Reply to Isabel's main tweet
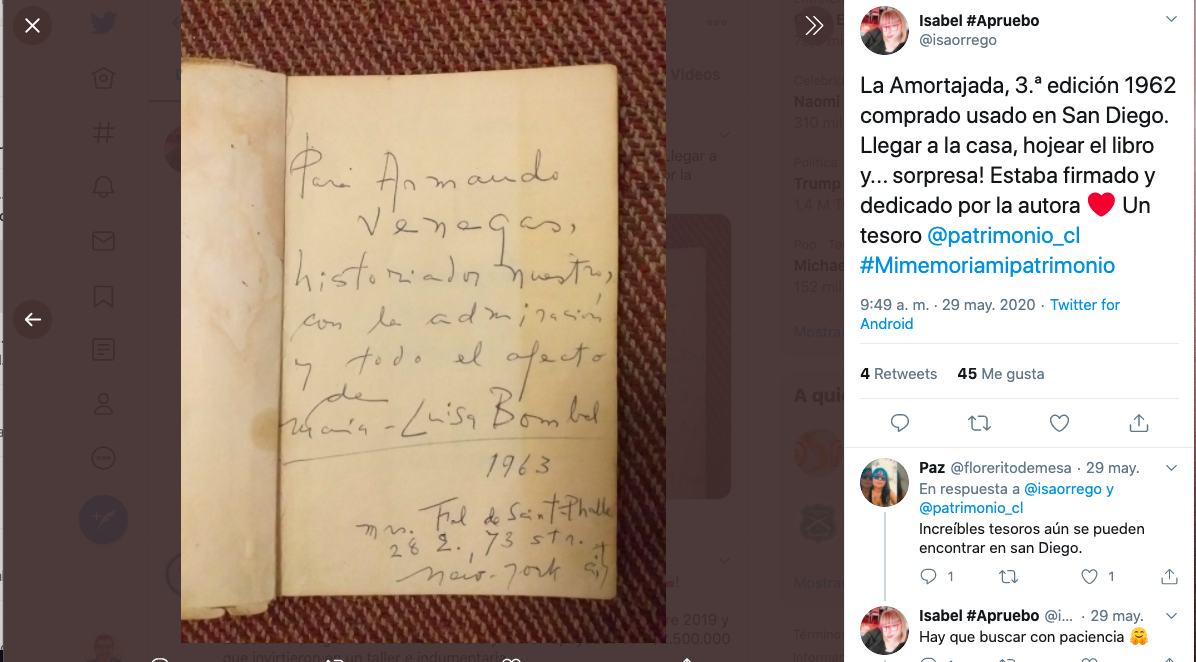1196x662 pixels. click(x=900, y=423)
